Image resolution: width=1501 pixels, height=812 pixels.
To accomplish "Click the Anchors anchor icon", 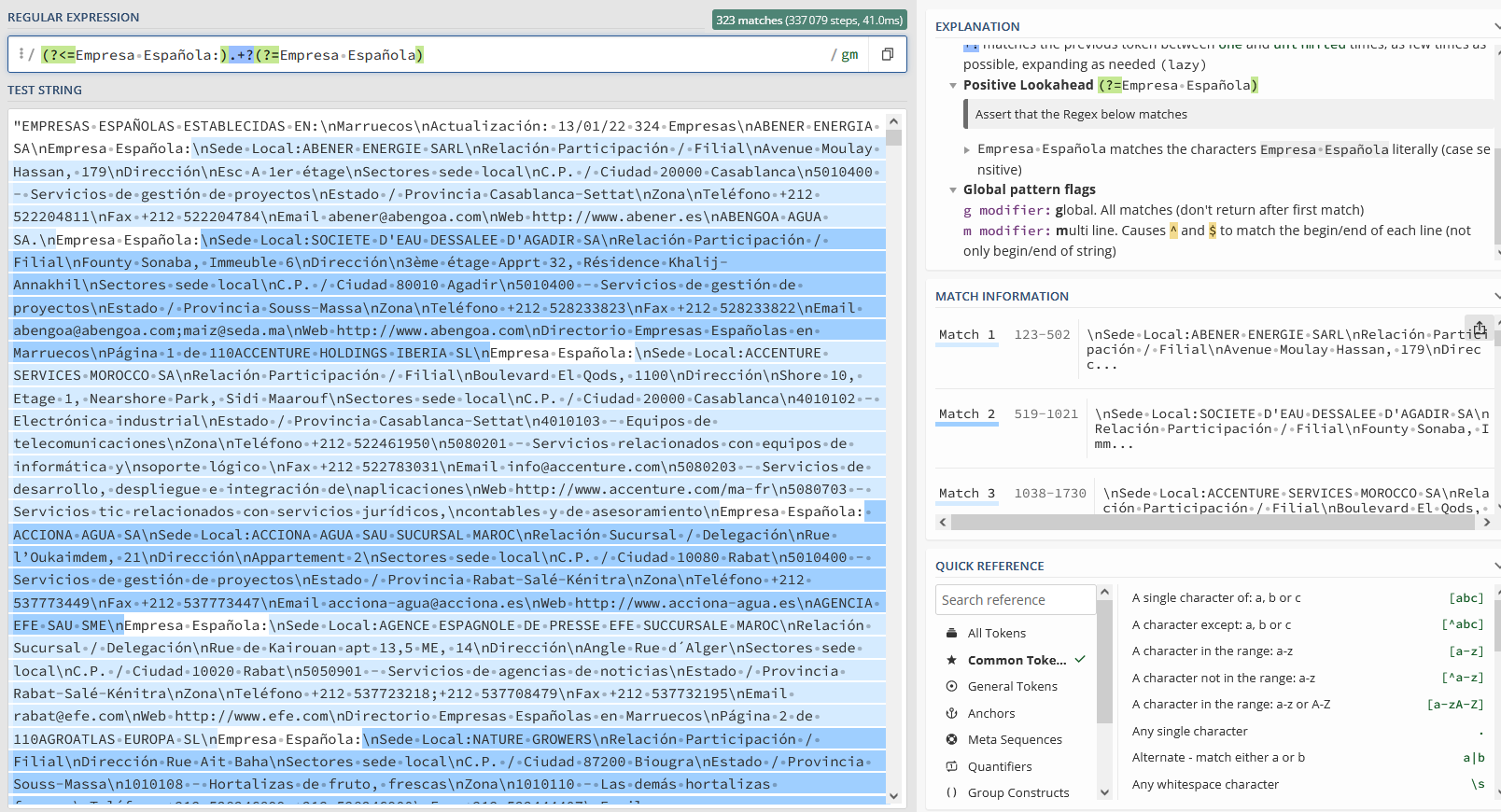I will [x=951, y=713].
